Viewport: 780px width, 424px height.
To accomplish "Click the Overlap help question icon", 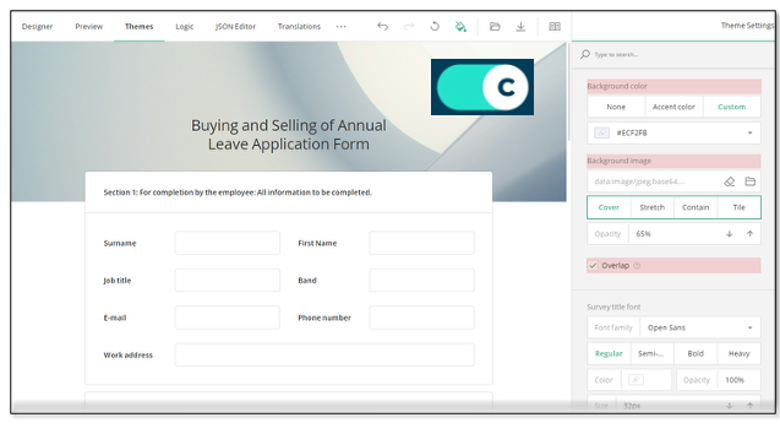I will pyautogui.click(x=637, y=266).
